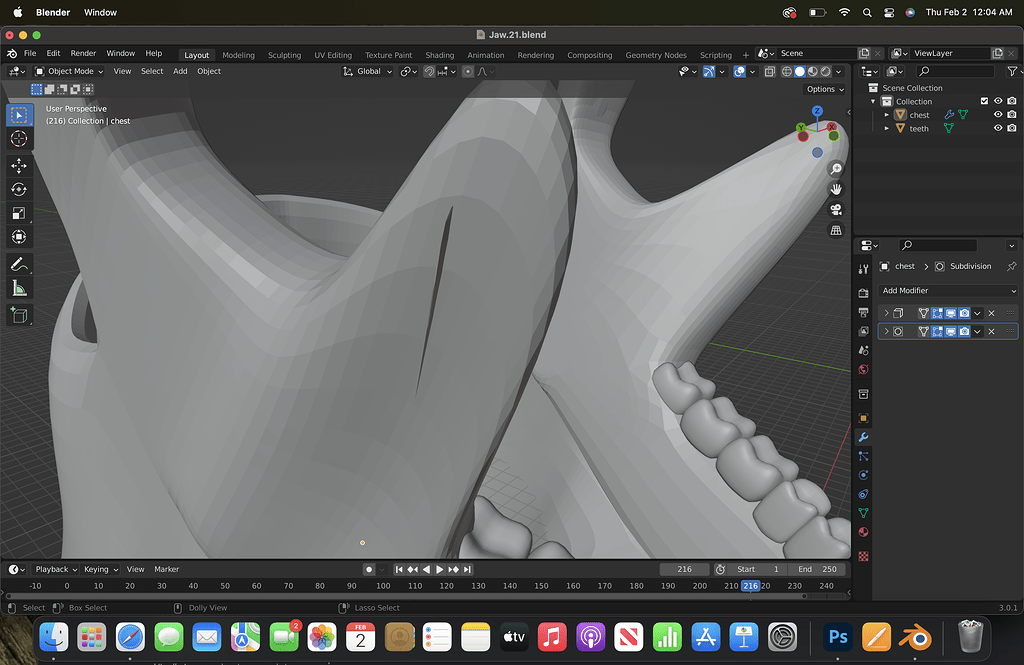Jump to the timeline end frame
The width and height of the screenshot is (1024, 665).
468,570
